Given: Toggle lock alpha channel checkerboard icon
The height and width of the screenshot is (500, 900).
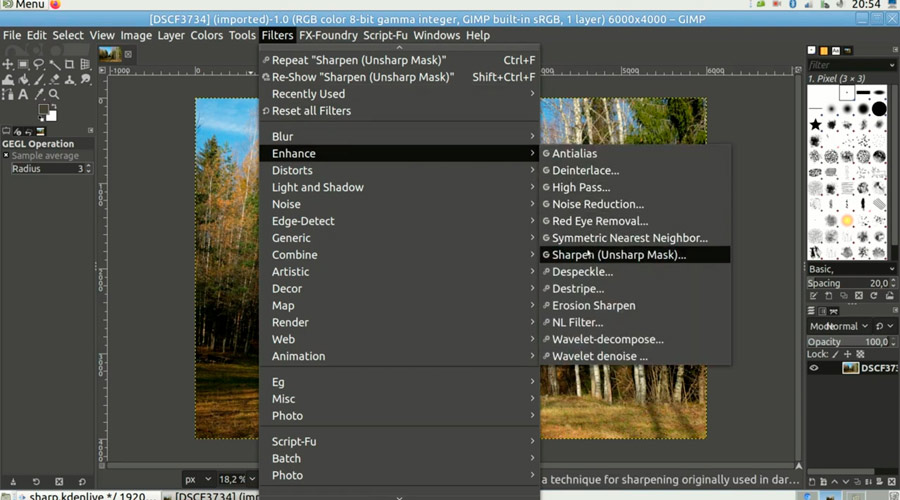Looking at the screenshot, I should click(x=860, y=354).
